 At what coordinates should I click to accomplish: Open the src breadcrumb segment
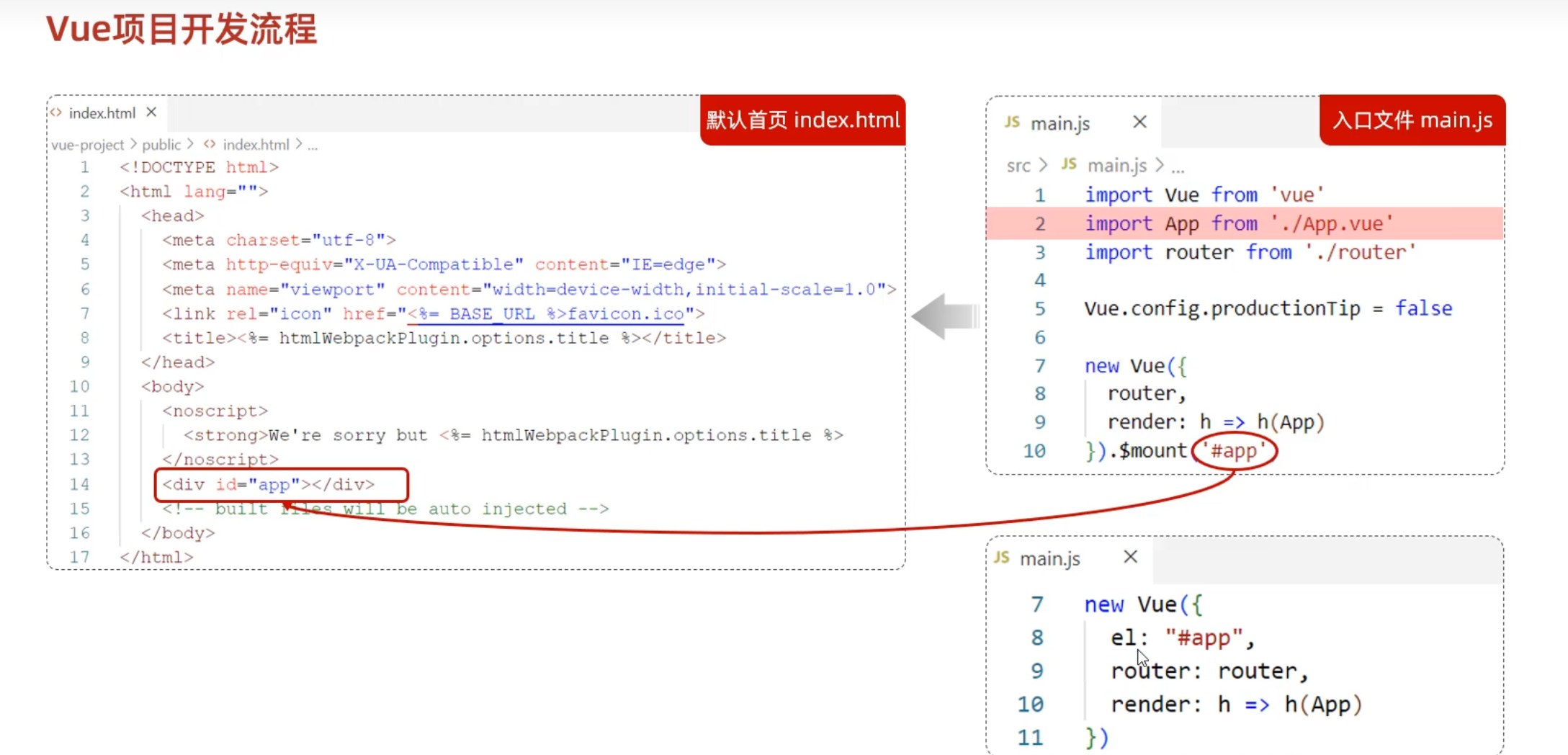click(1018, 166)
